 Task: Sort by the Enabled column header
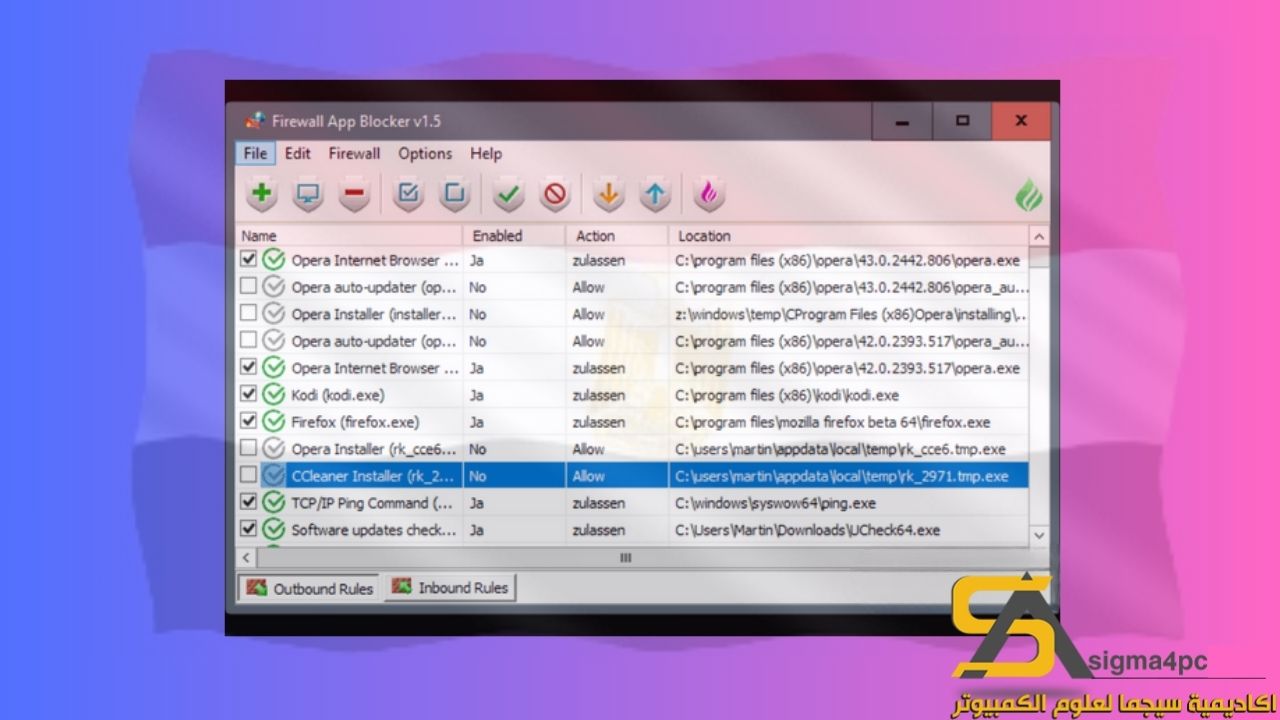[515, 236]
